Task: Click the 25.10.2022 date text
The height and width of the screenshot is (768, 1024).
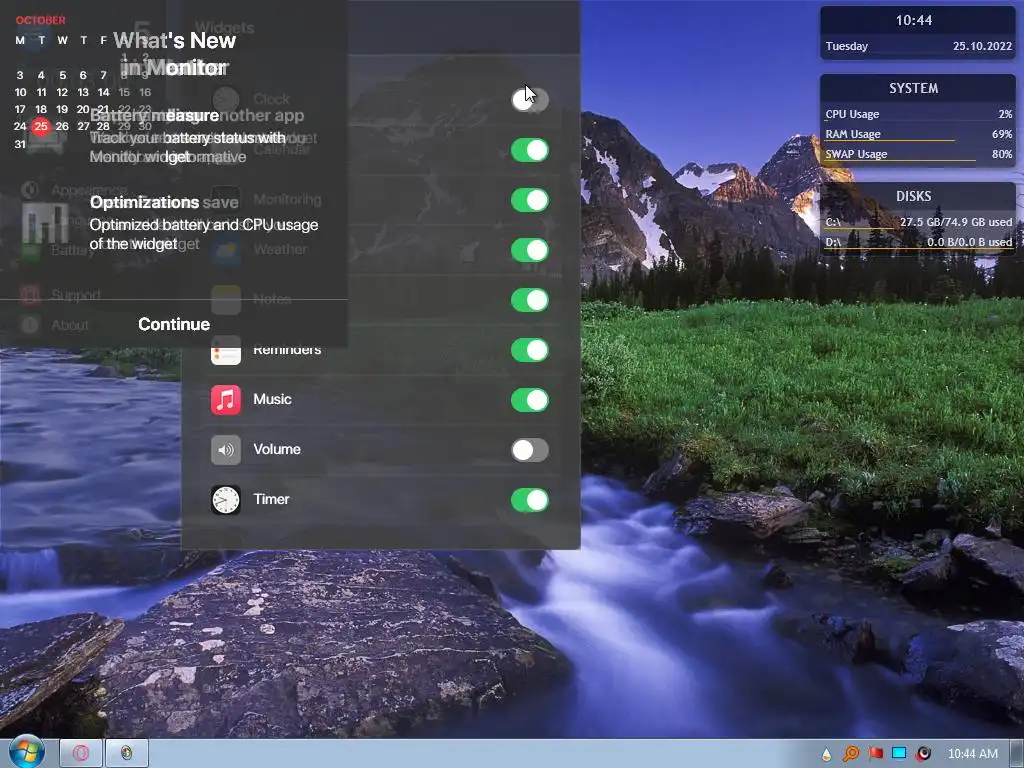Action: coord(982,46)
